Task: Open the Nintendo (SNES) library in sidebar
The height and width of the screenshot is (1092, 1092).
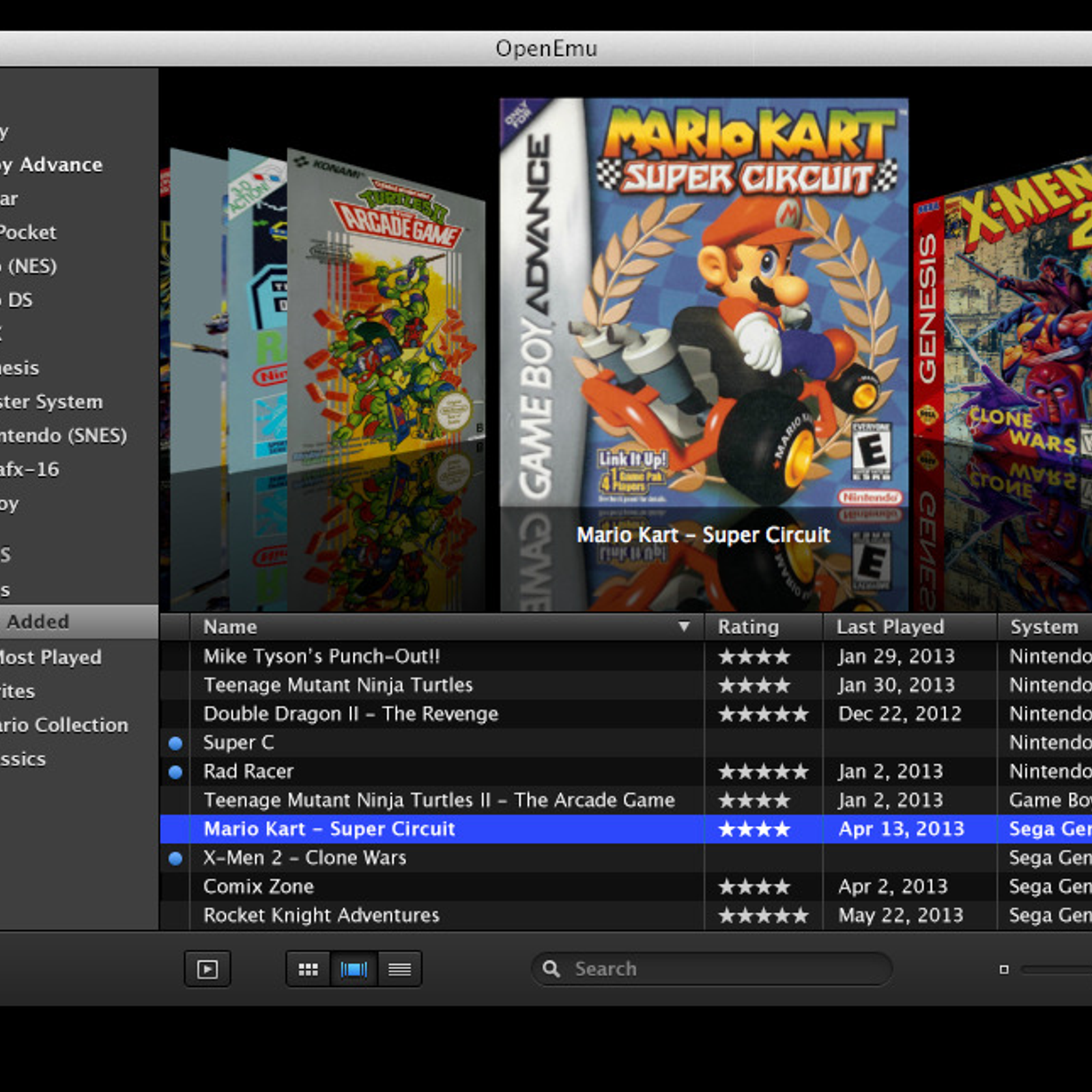Action: pos(63,435)
